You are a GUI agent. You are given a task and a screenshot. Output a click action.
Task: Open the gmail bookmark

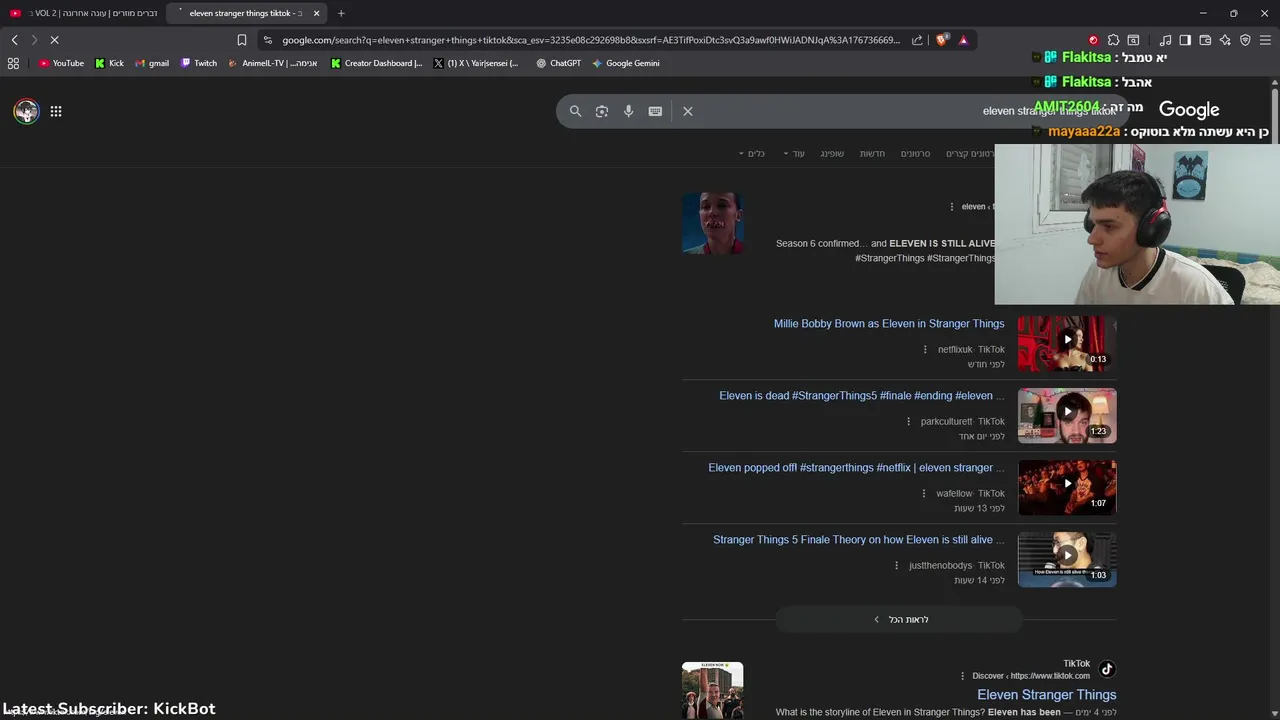152,63
